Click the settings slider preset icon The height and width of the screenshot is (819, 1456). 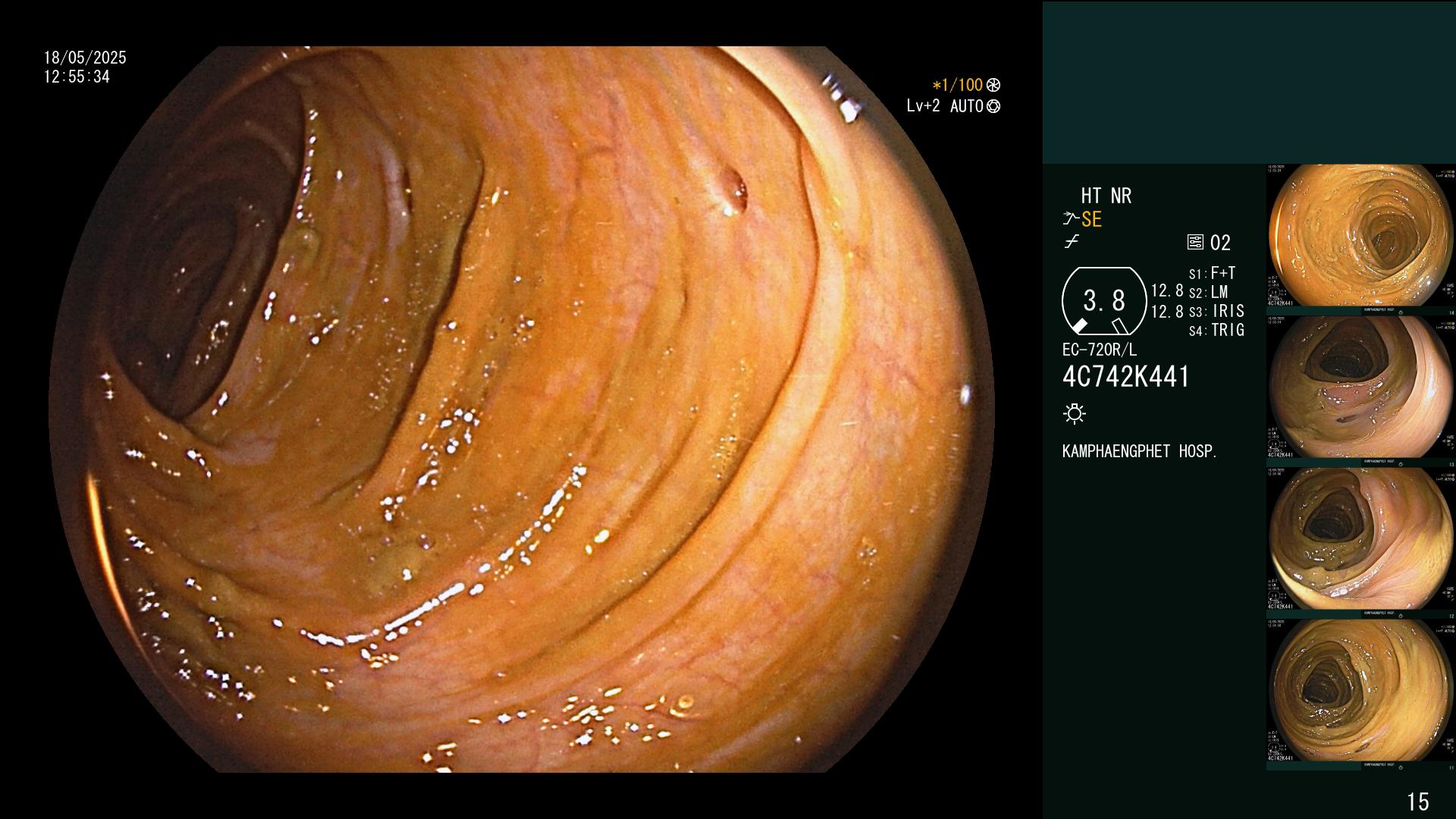pyautogui.click(x=1195, y=242)
